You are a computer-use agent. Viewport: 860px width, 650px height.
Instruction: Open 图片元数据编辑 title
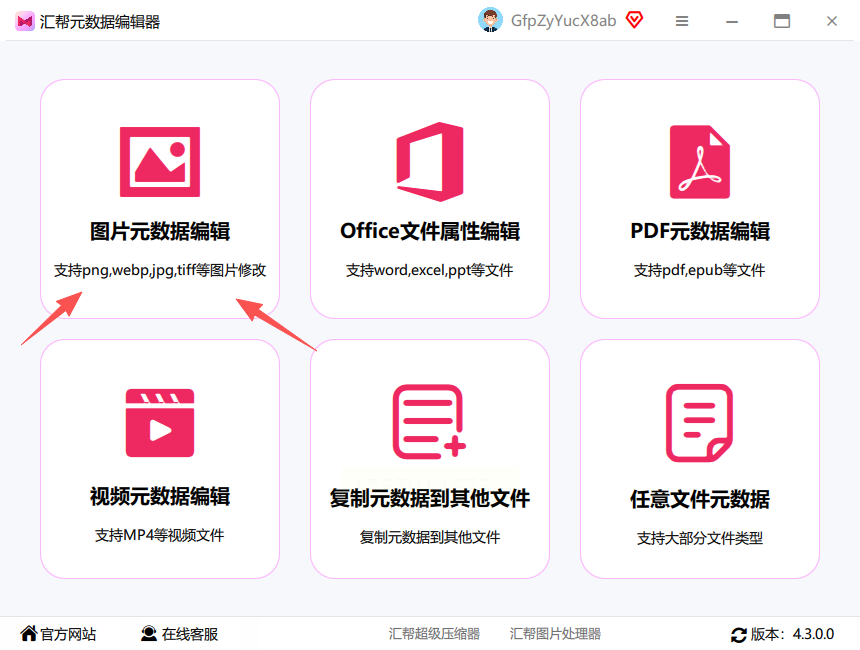click(x=160, y=231)
